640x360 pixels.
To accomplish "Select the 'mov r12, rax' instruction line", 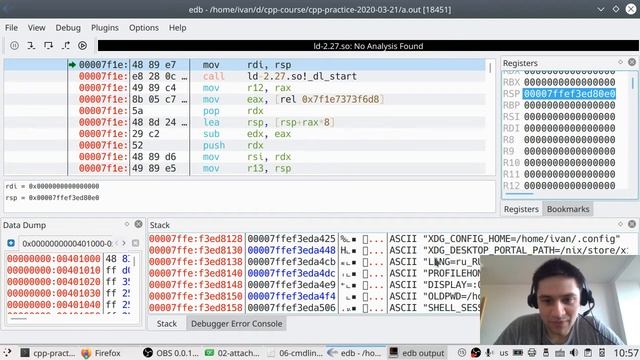I will coord(245,88).
